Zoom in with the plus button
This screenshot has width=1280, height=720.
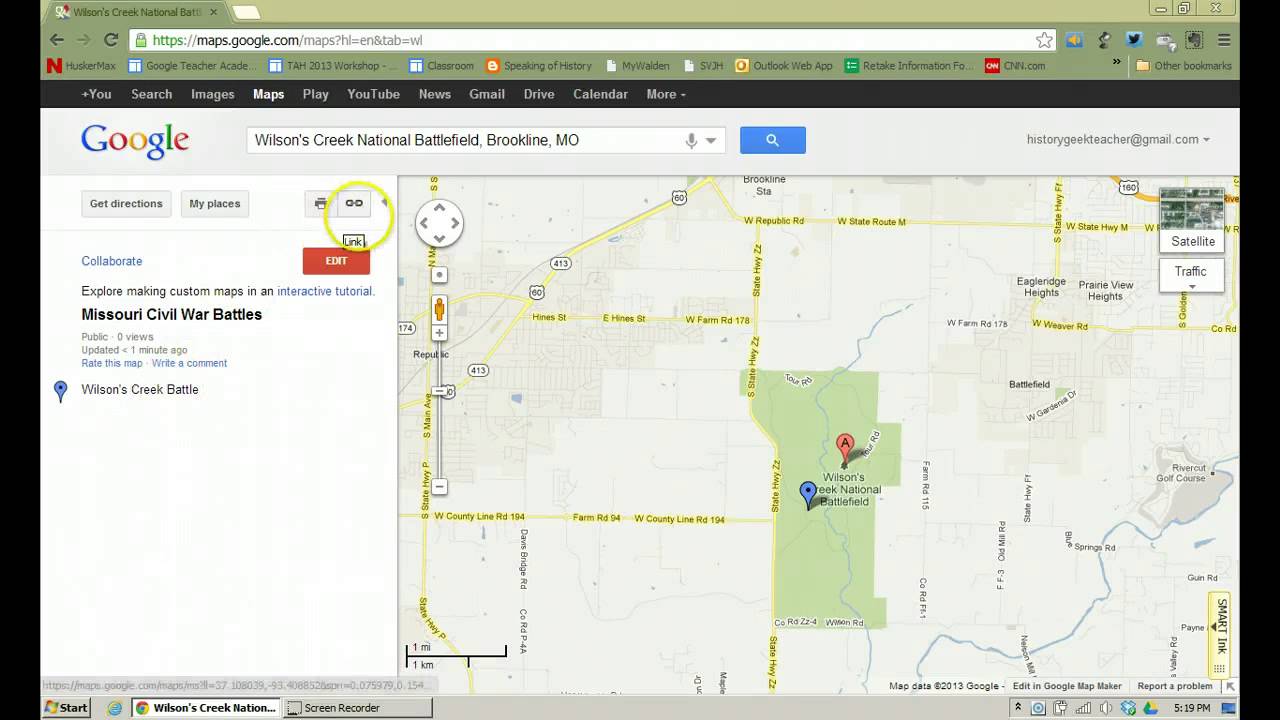(x=439, y=332)
